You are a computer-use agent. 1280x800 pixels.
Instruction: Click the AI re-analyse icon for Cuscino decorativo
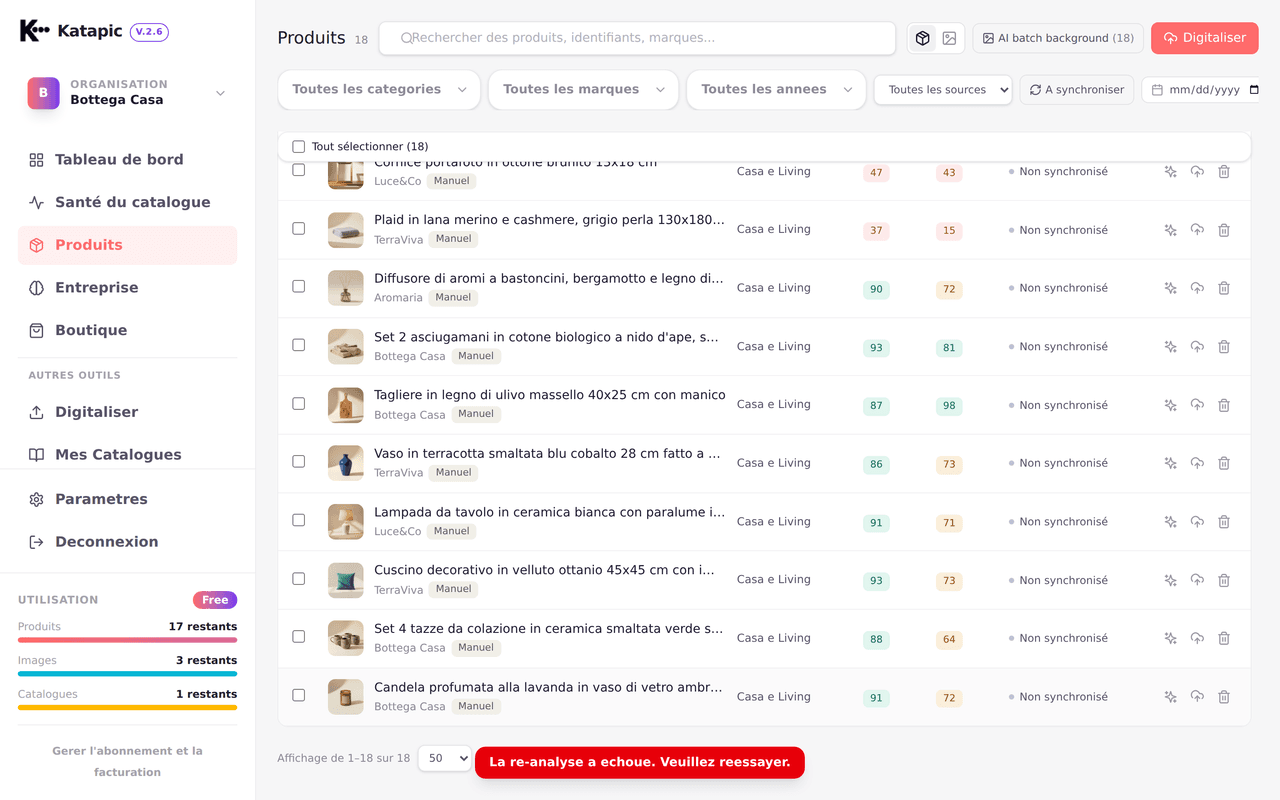tap(1170, 580)
